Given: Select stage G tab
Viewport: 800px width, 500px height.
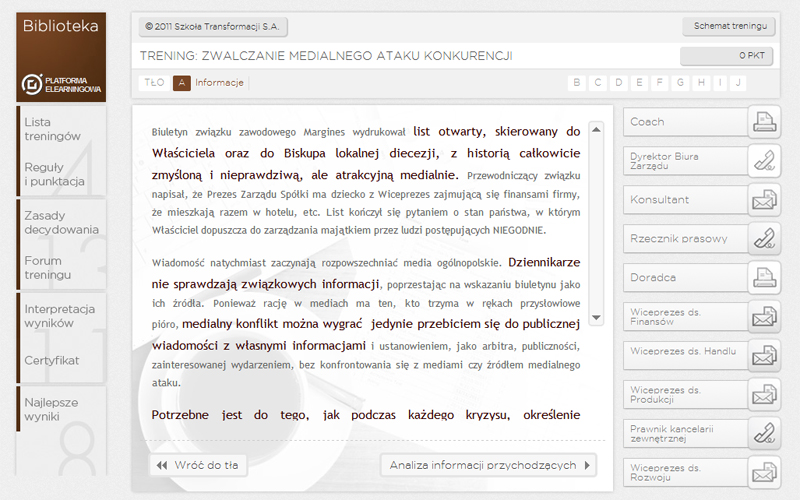Looking at the screenshot, I should pos(680,83).
